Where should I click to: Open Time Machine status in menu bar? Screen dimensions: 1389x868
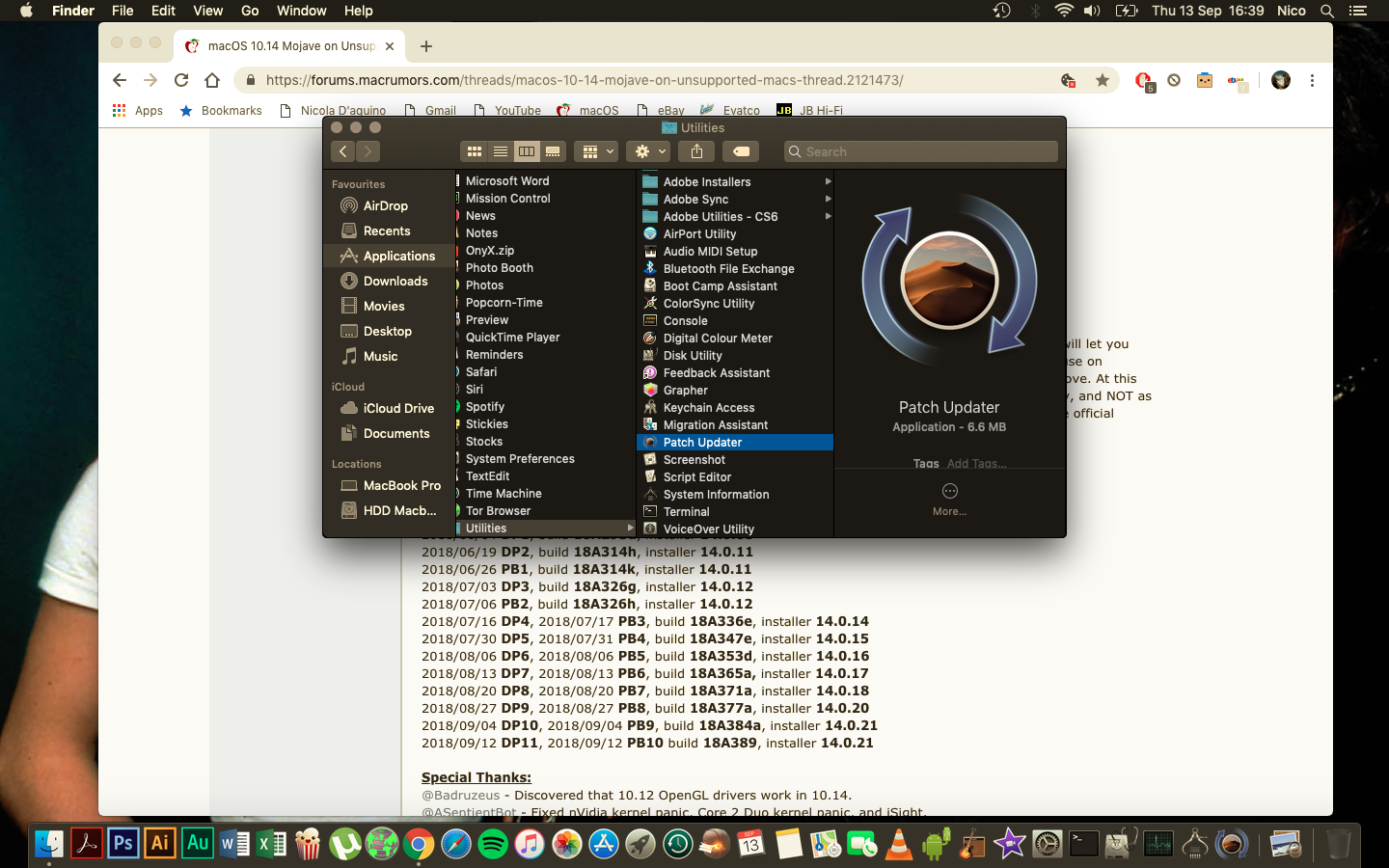1002,11
